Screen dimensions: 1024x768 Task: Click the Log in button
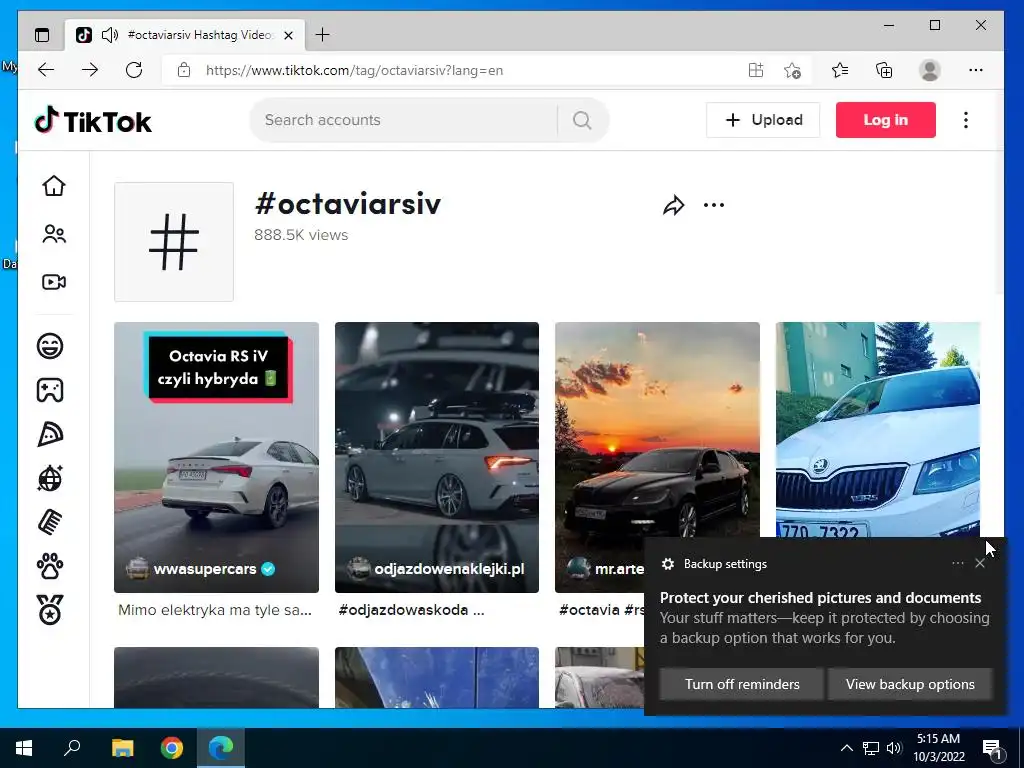[x=886, y=120]
